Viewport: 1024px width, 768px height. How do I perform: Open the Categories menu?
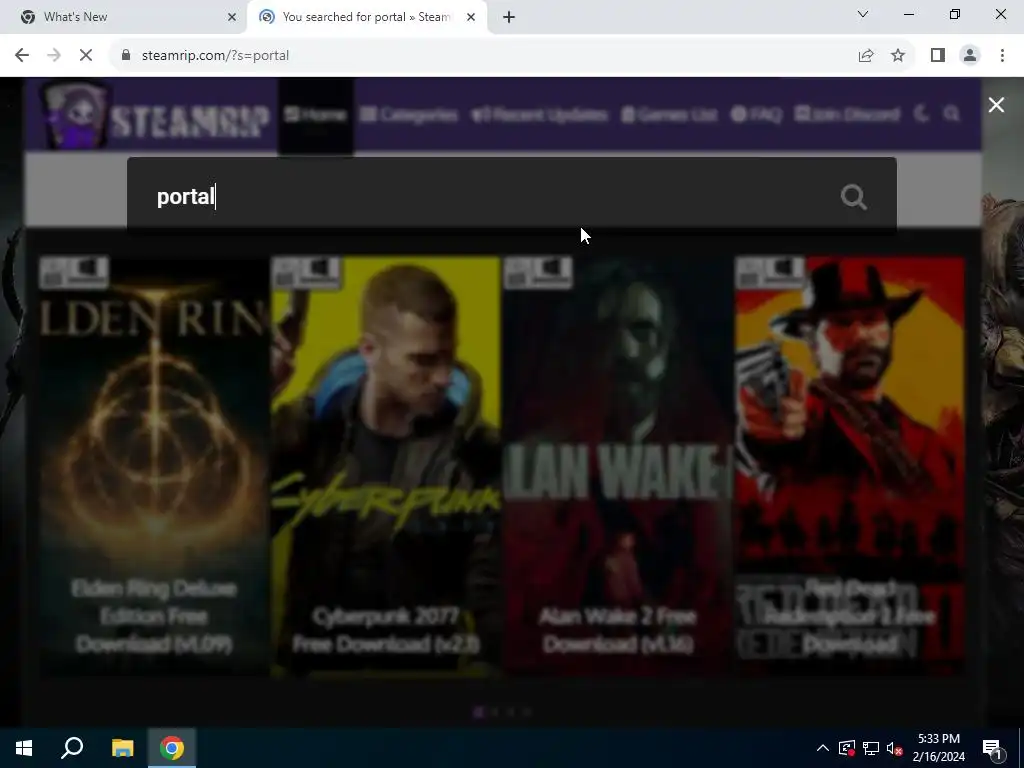[409, 115]
